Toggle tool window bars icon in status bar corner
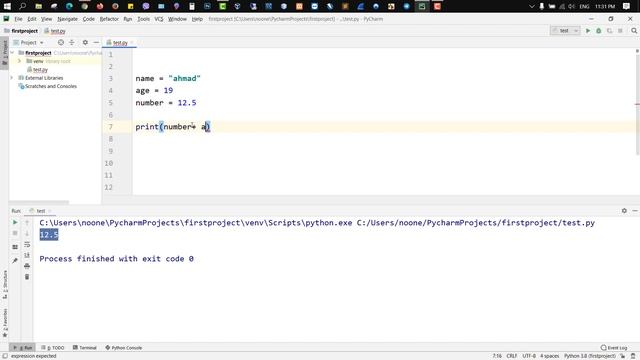This screenshot has width=640, height=360. coord(5,356)
